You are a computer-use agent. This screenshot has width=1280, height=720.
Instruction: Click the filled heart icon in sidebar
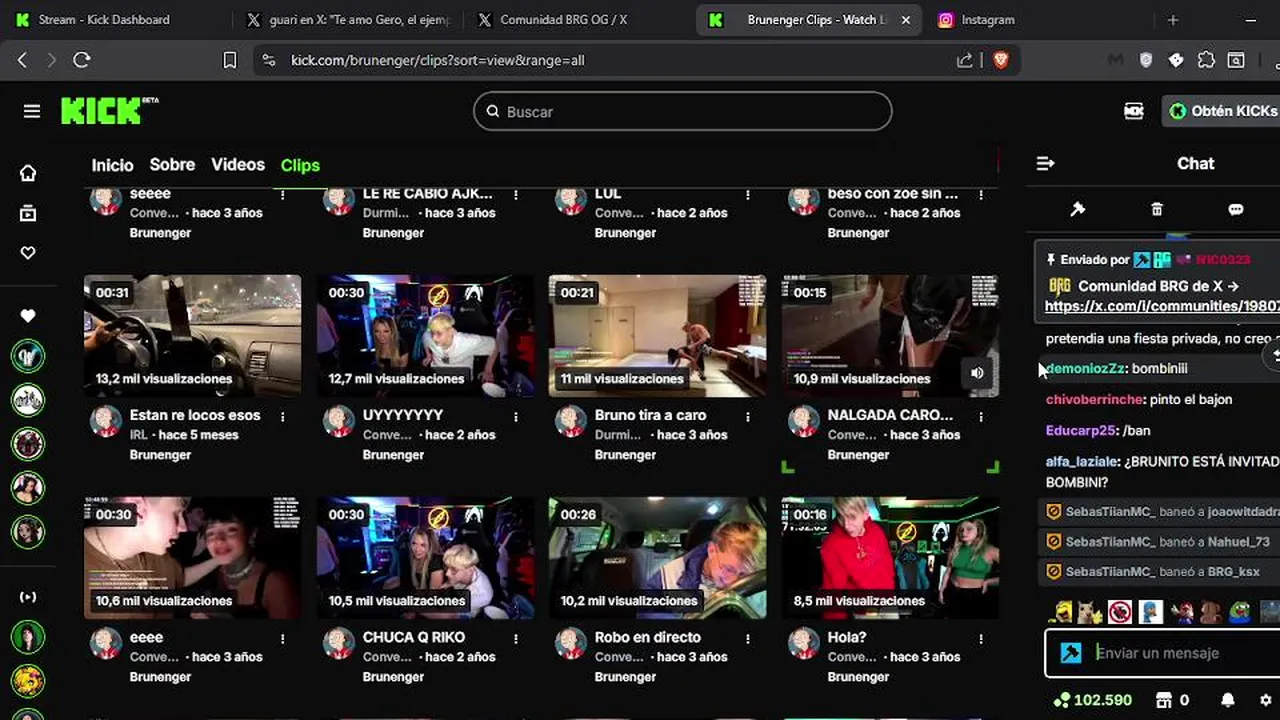point(28,316)
